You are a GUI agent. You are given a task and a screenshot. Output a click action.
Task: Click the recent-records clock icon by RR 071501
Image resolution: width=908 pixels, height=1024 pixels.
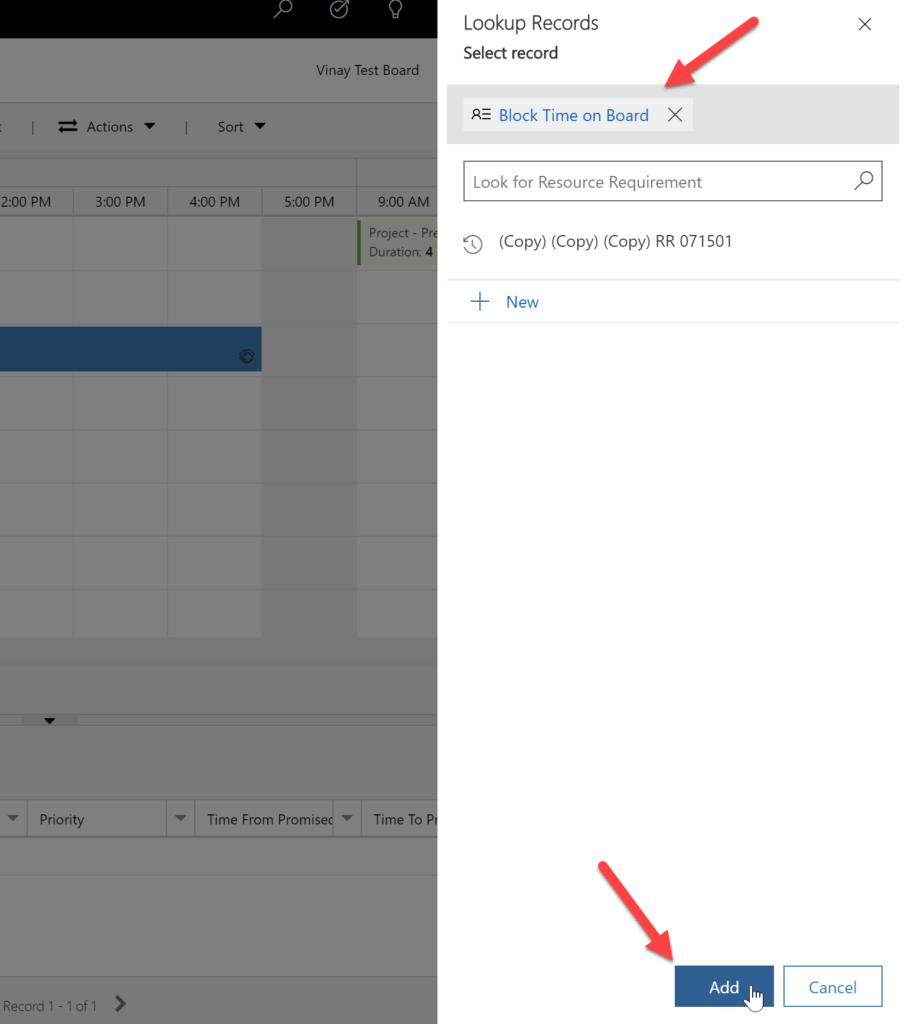click(x=473, y=243)
